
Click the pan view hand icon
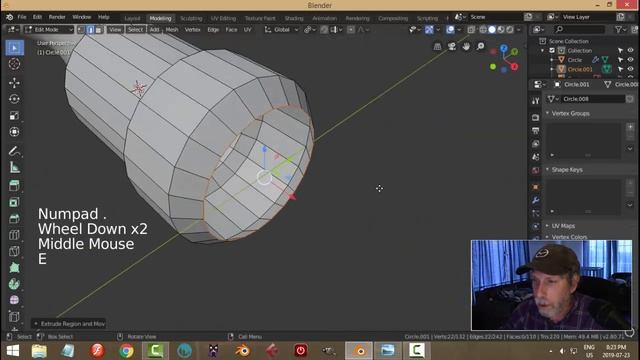coord(466,47)
